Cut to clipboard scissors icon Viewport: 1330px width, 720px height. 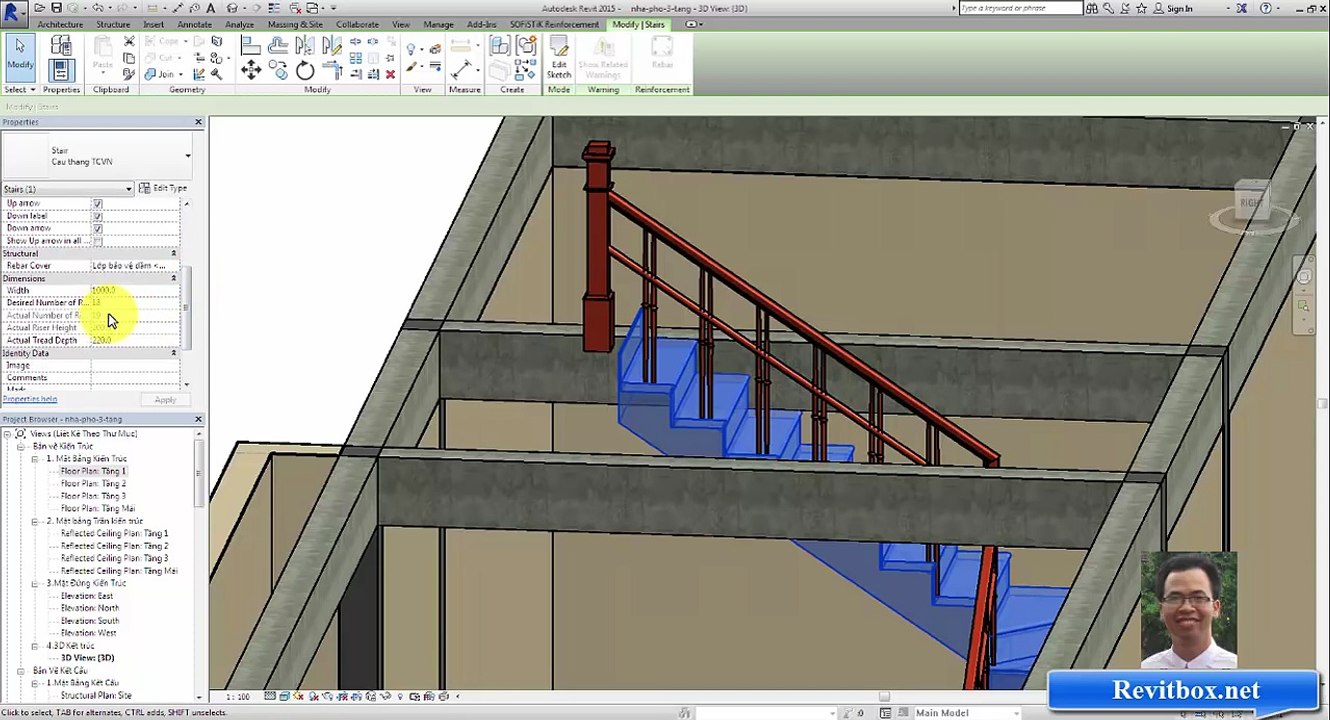(128, 42)
